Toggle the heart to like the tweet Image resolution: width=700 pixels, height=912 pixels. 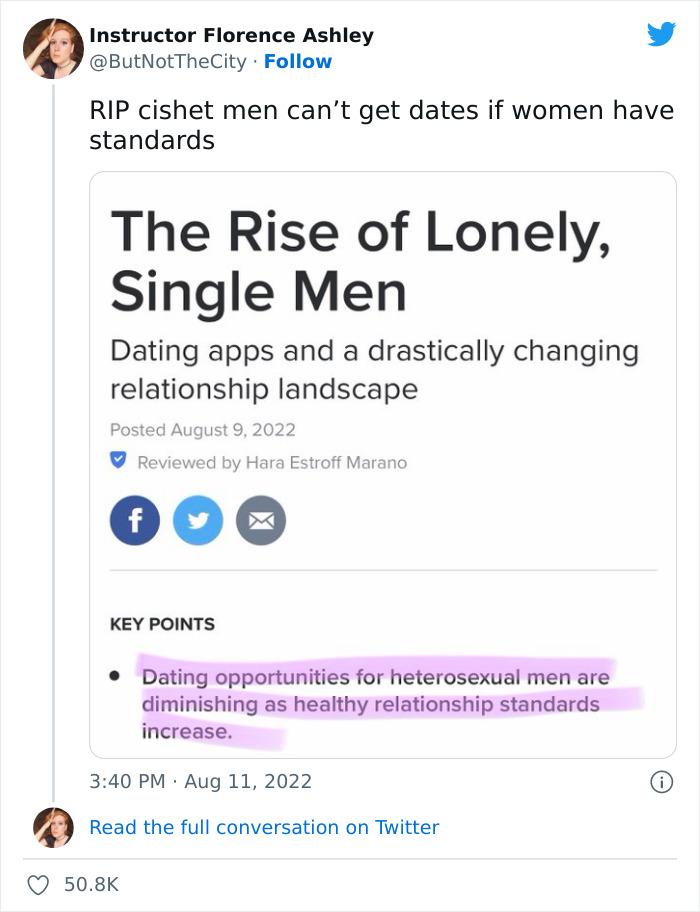[x=39, y=883]
